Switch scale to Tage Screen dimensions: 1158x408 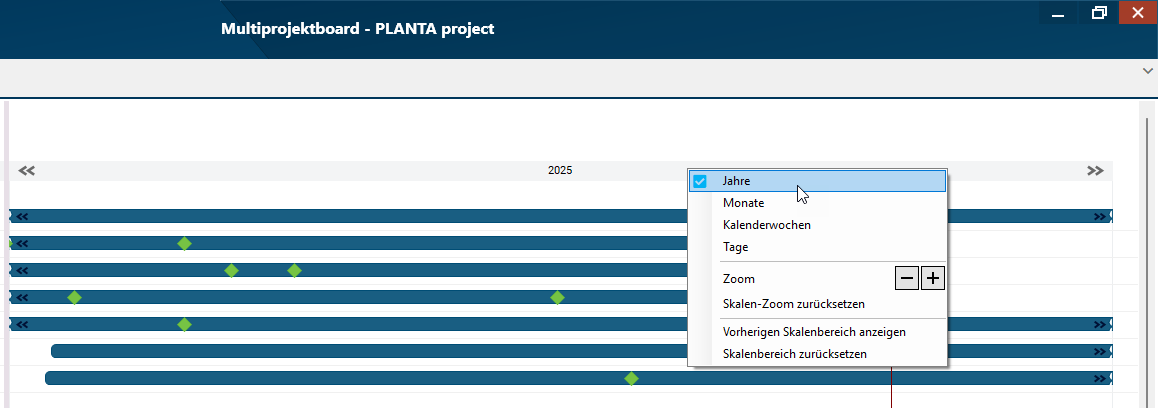click(x=735, y=247)
